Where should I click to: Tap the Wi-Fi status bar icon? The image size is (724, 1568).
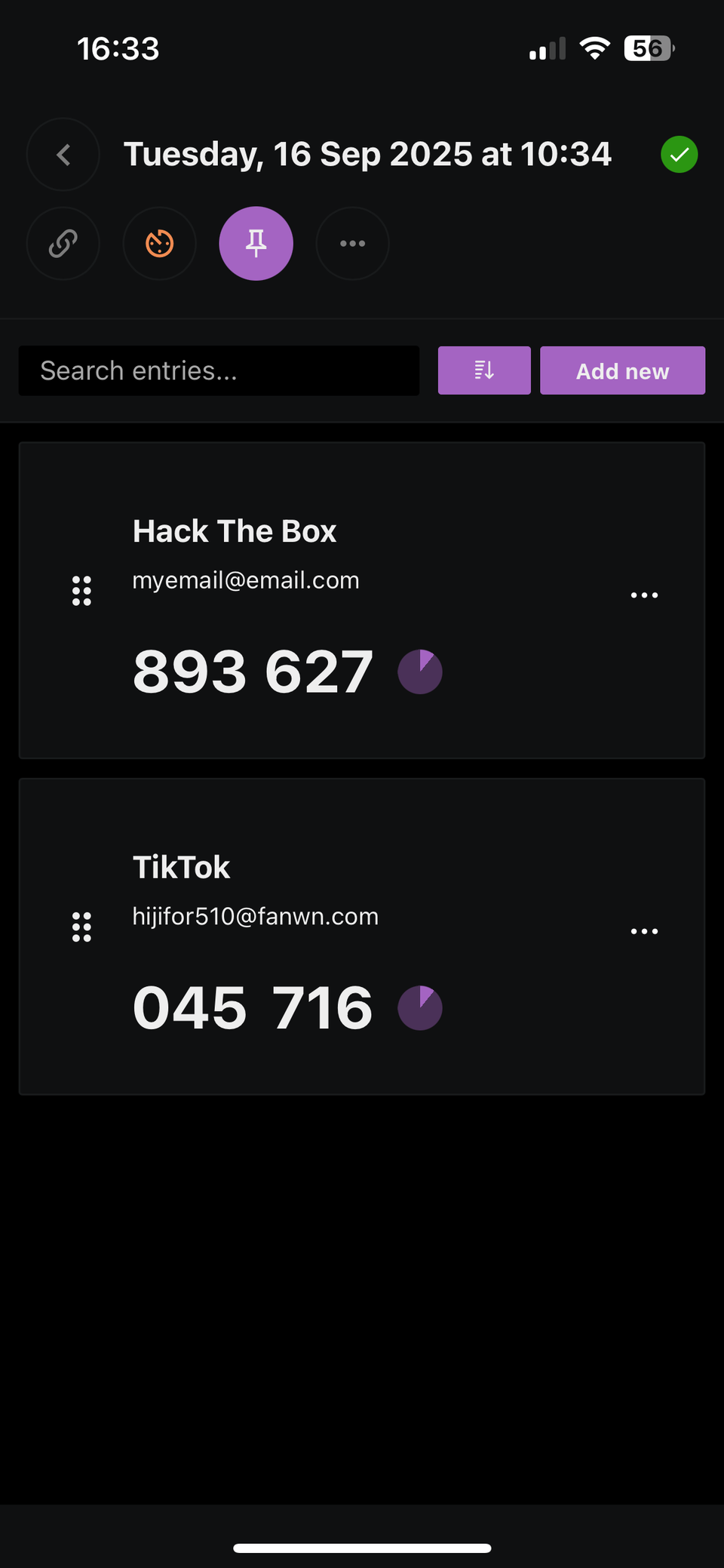[595, 49]
